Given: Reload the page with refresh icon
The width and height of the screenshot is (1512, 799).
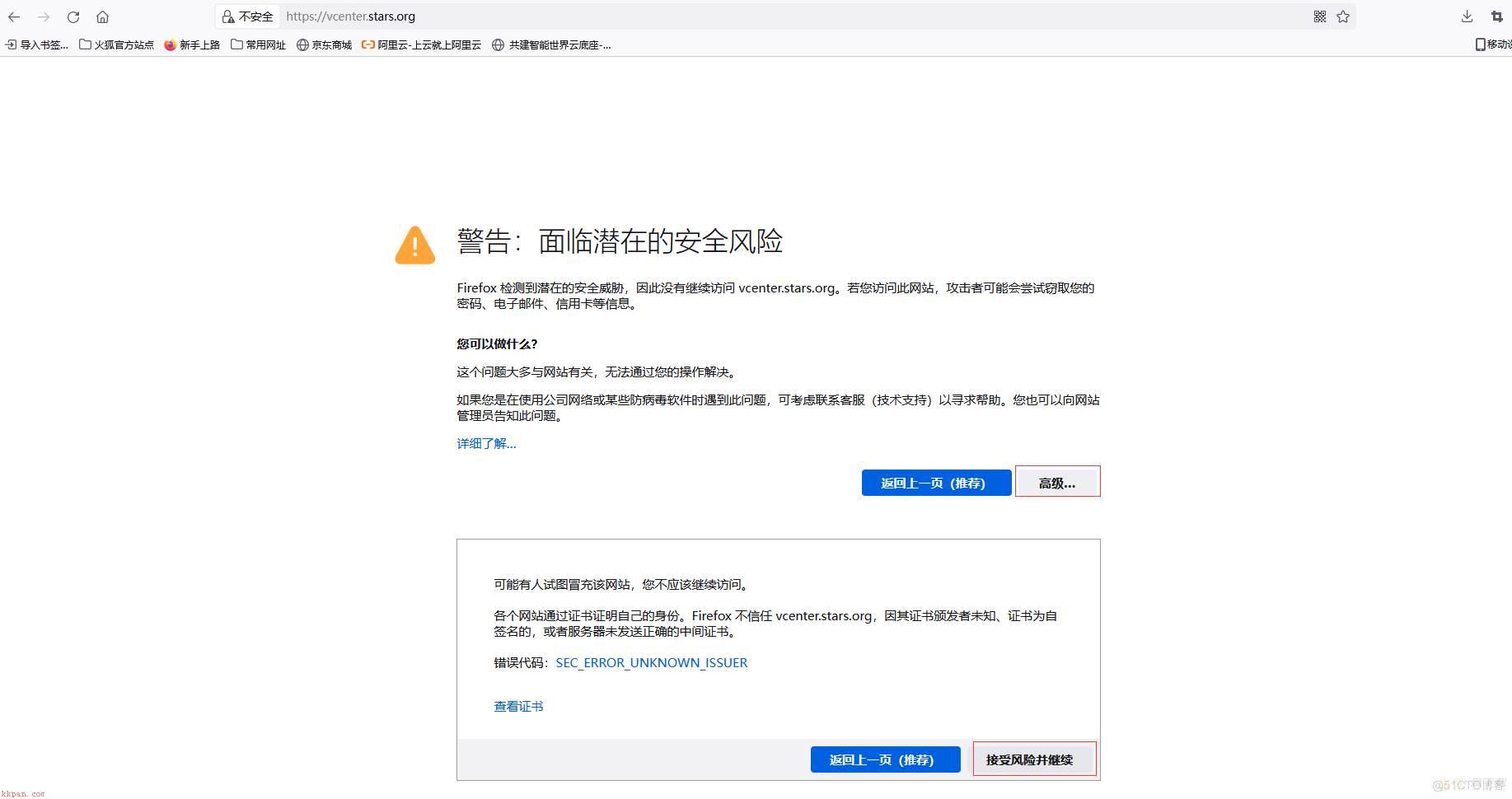Looking at the screenshot, I should click(x=73, y=16).
